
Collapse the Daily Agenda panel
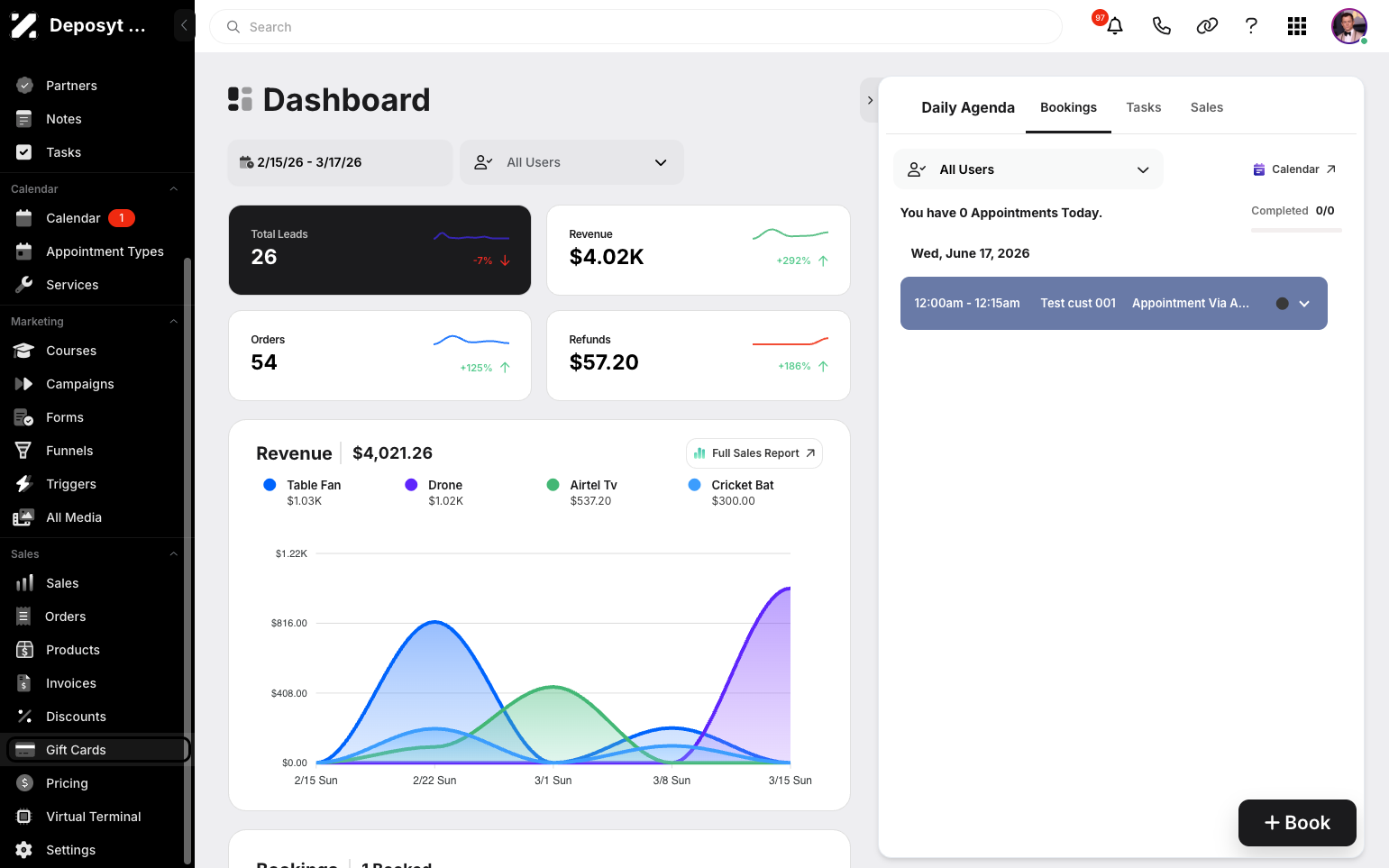[870, 100]
